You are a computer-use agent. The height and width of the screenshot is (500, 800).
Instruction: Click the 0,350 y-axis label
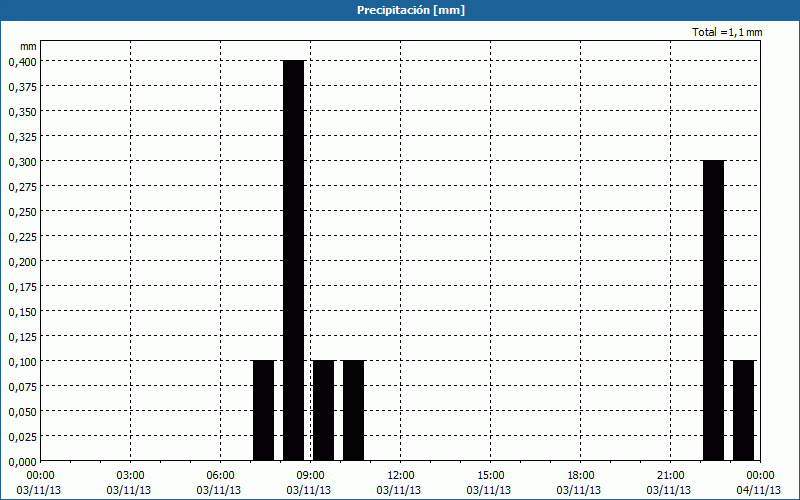[22, 112]
